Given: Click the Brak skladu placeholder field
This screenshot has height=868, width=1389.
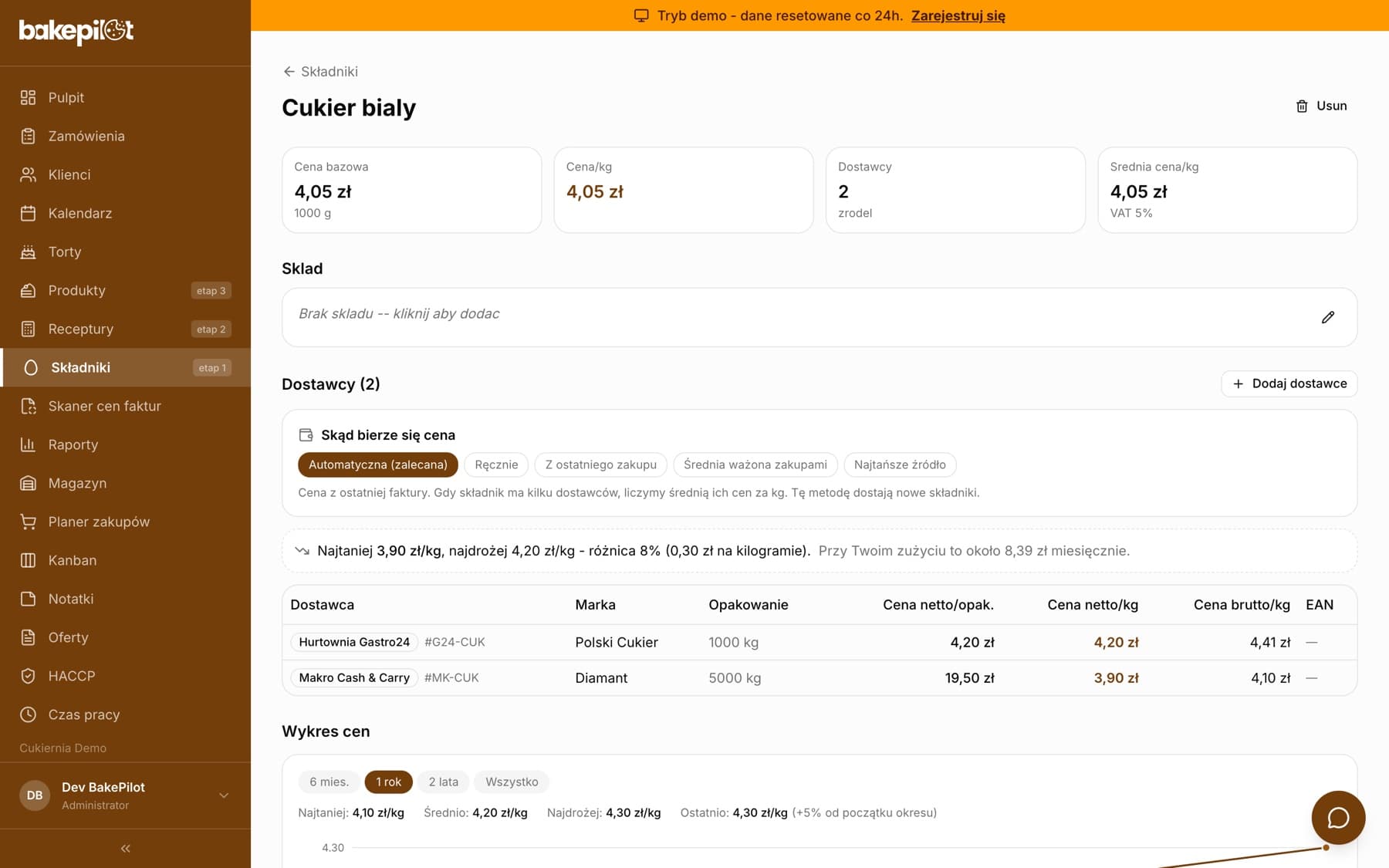Looking at the screenshot, I should (x=819, y=317).
